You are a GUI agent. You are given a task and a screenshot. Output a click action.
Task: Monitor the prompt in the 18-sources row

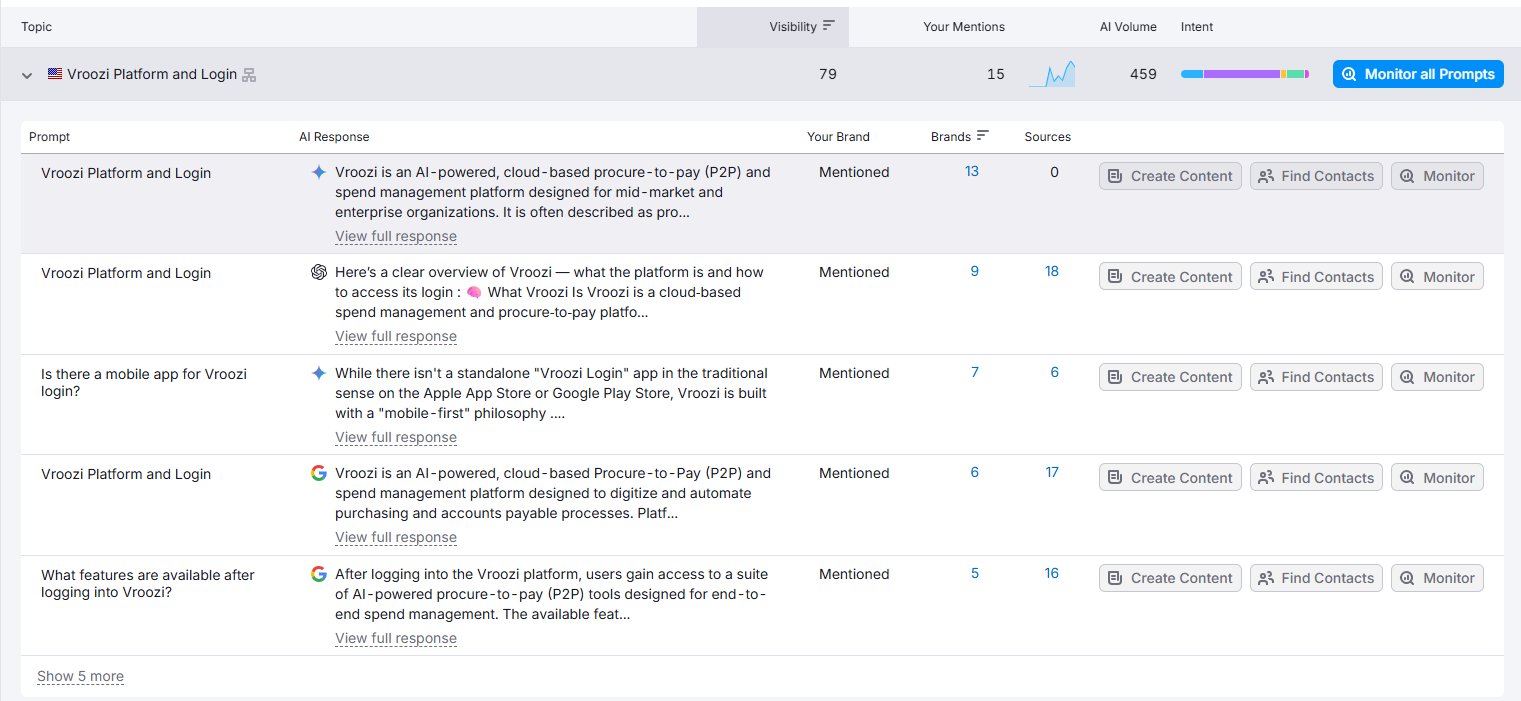click(x=1437, y=276)
